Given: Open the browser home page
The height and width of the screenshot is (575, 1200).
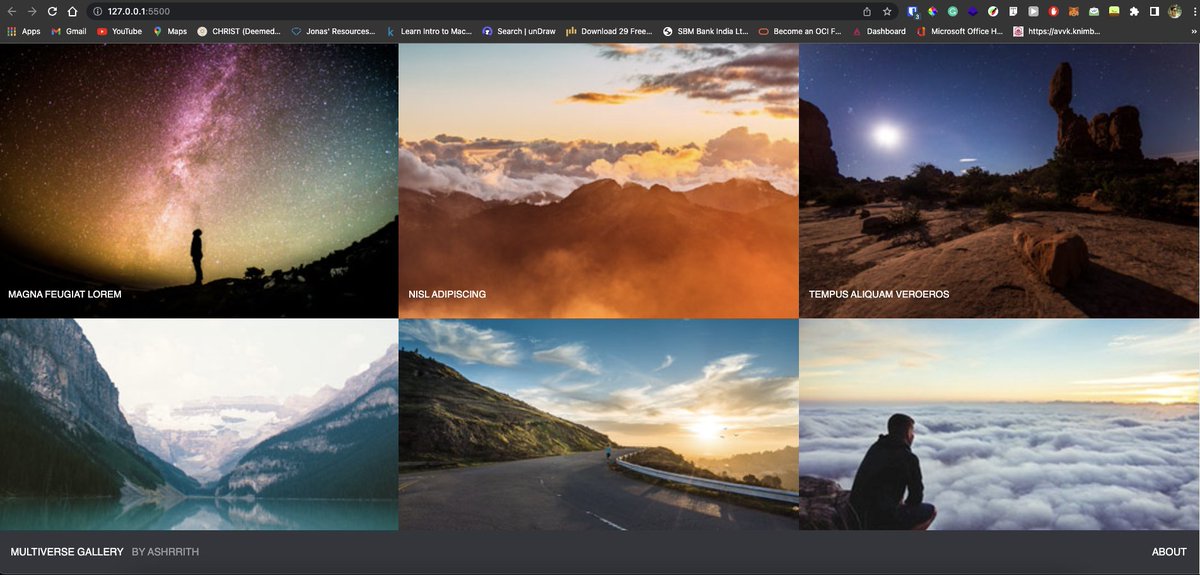Looking at the screenshot, I should [72, 11].
